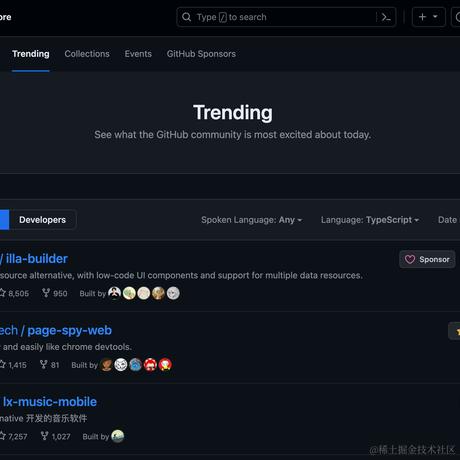Open third contributor avatar of illa-builder
460x460 pixels.
point(144,293)
